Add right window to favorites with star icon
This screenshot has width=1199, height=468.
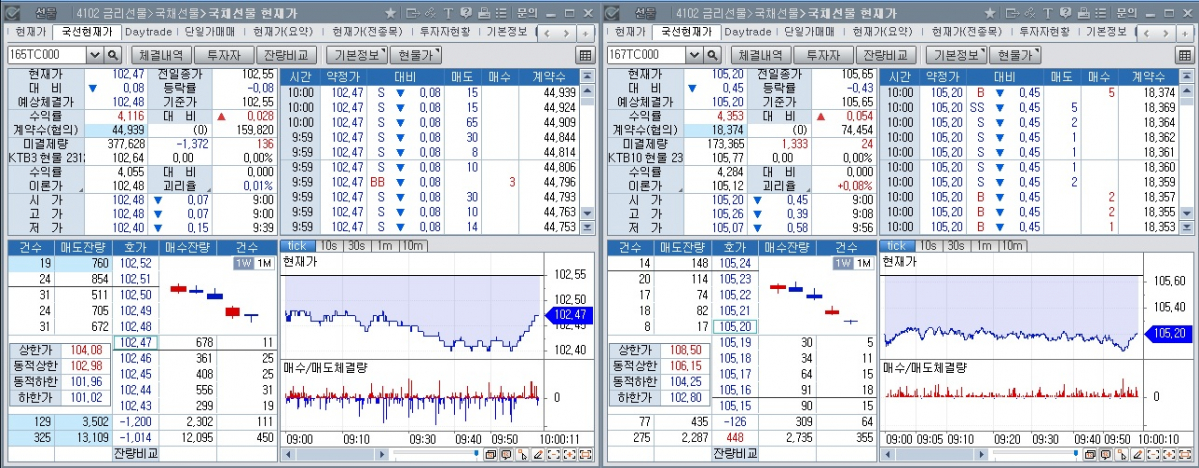click(x=990, y=13)
